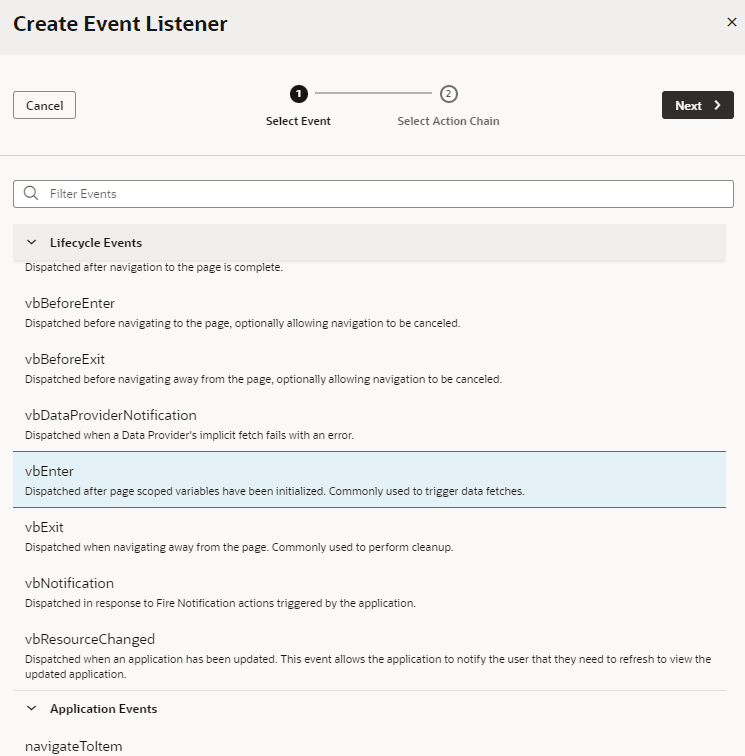Select the vbBeforeExit event
This screenshot has width=745, height=756.
(x=65, y=359)
